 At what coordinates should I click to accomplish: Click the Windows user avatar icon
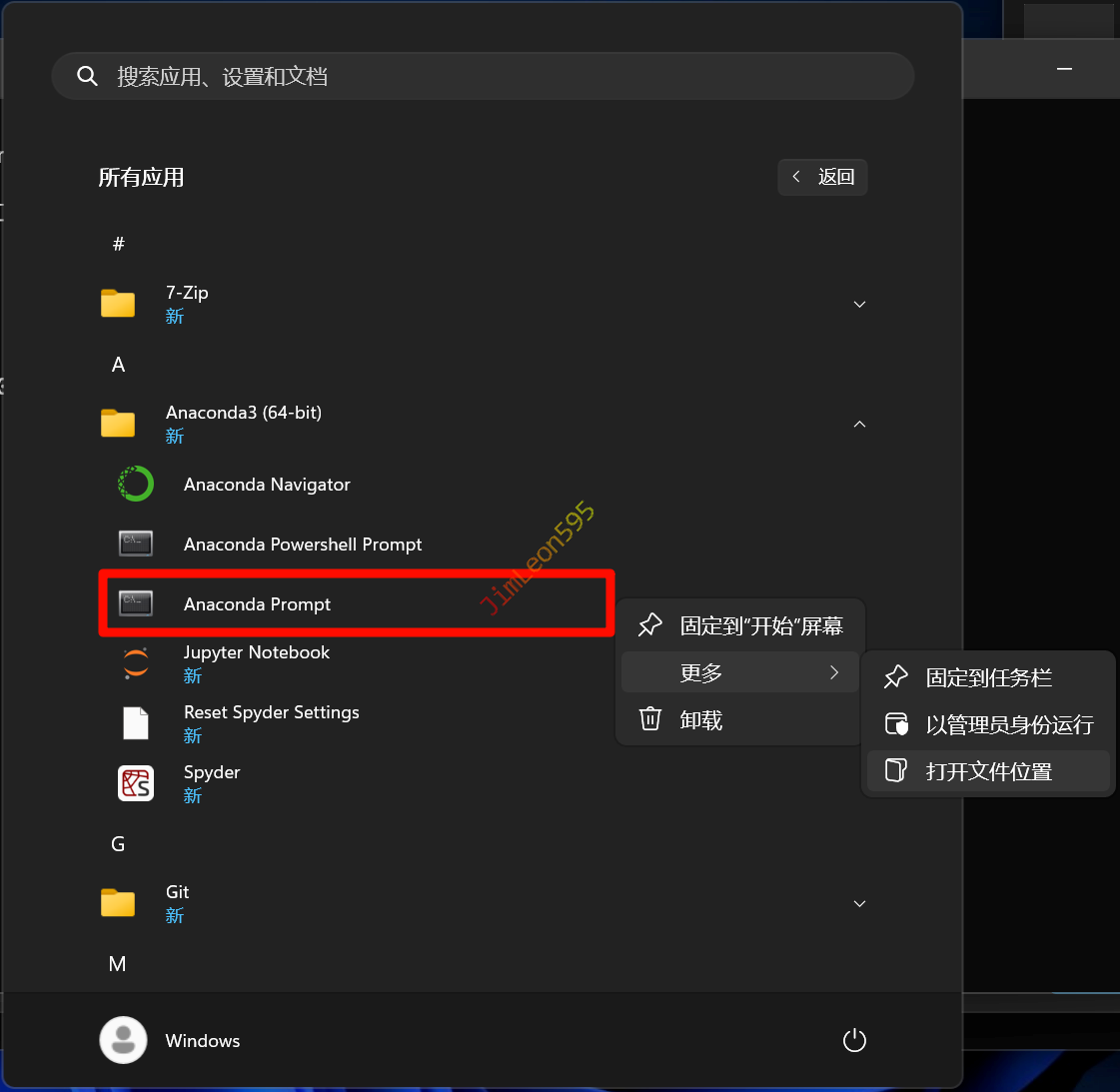123,1040
